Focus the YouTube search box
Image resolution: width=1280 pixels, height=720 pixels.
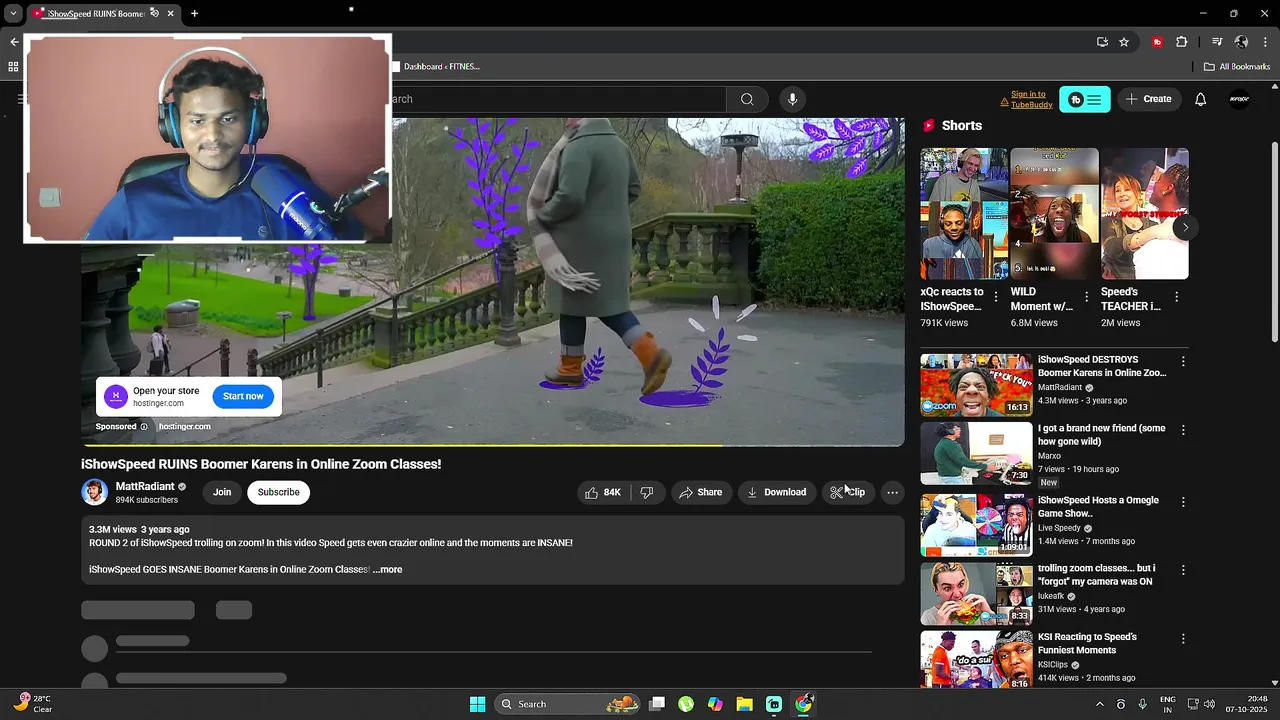tap(558, 99)
